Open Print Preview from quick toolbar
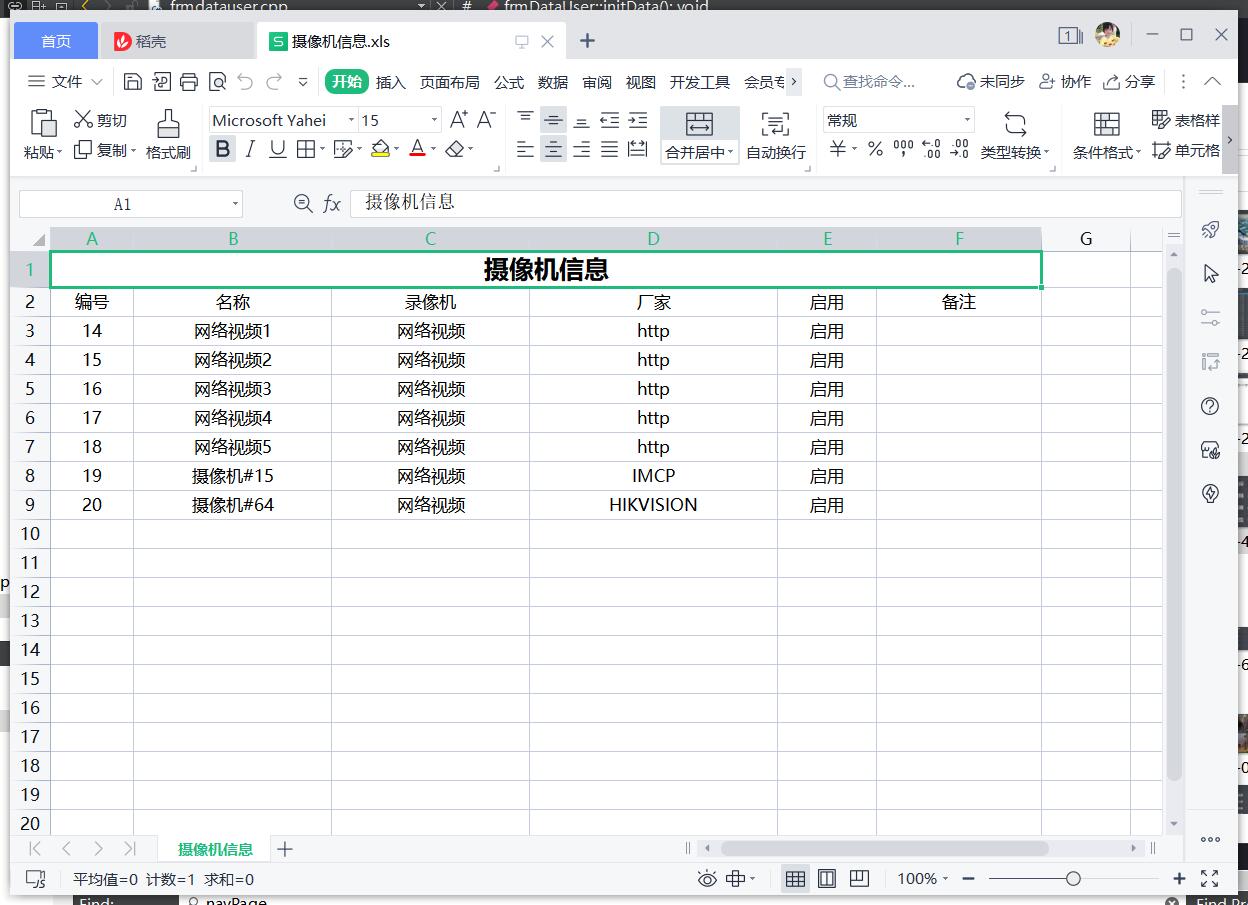1248x905 pixels. [217, 82]
